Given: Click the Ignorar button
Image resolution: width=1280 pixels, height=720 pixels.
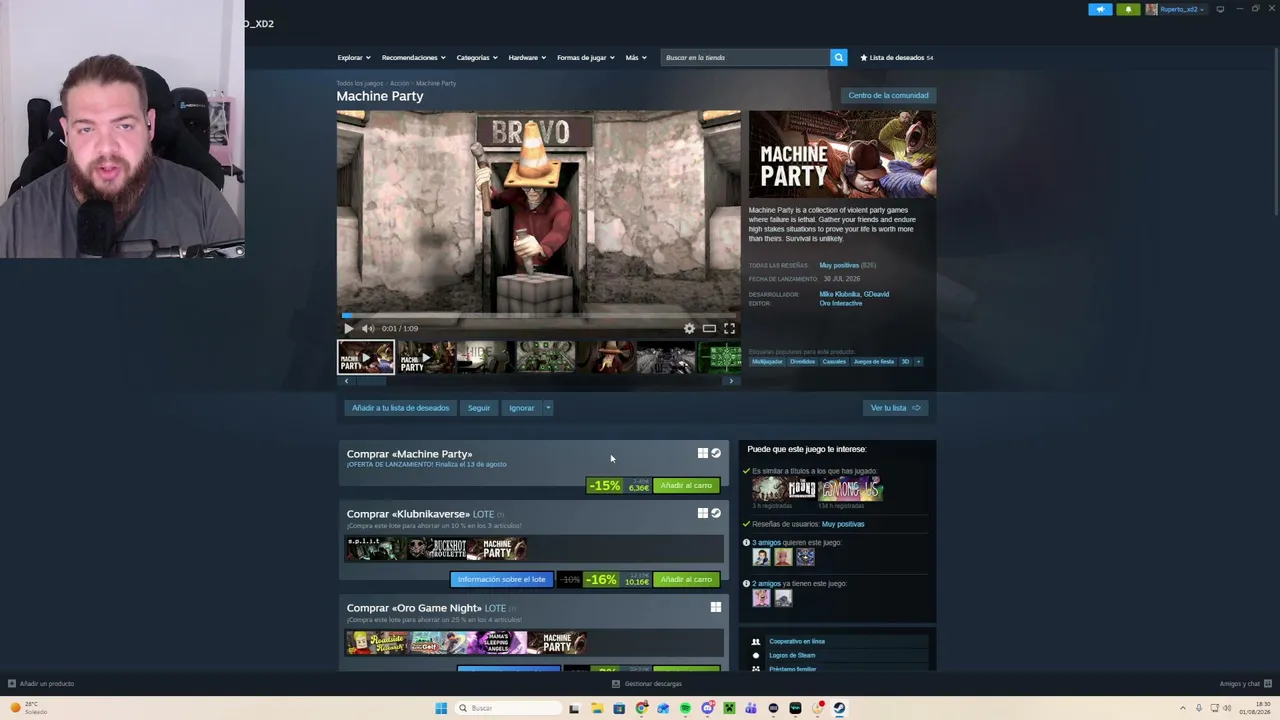Looking at the screenshot, I should (521, 408).
